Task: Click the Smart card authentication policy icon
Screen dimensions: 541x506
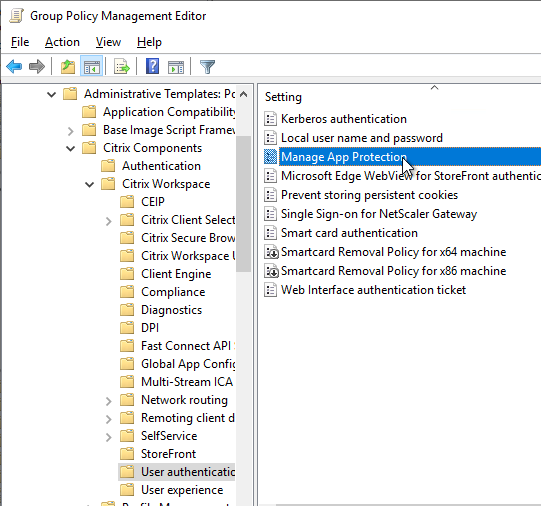Action: [x=270, y=233]
